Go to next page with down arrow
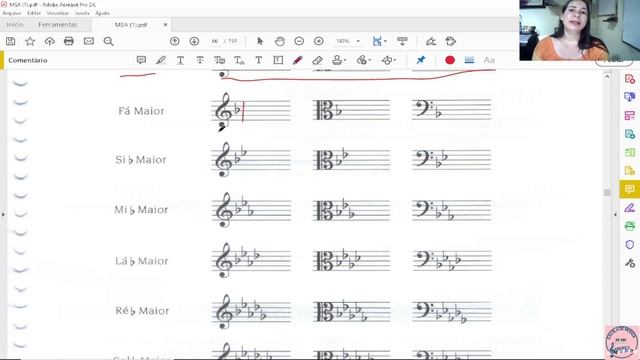640x360 pixels. point(194,41)
